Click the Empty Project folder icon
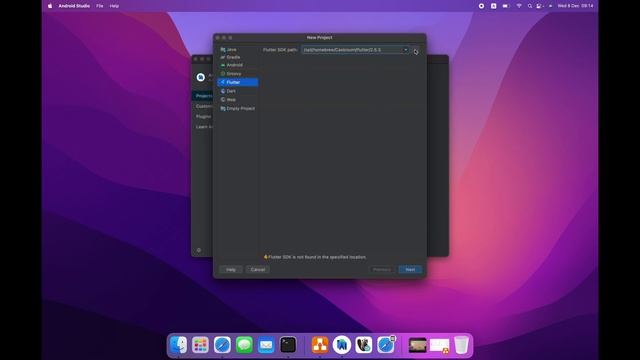 coord(223,109)
